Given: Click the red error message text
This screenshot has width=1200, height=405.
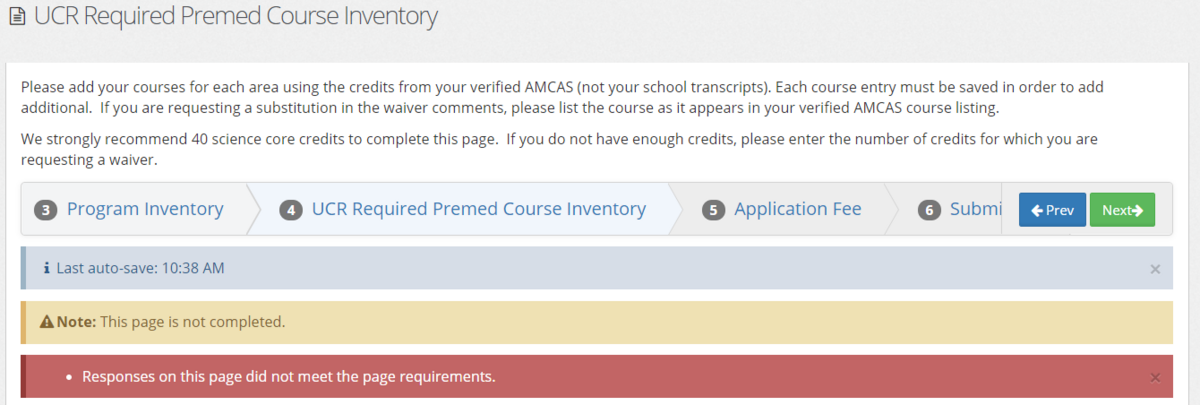Looking at the screenshot, I should pyautogui.click(x=288, y=377).
